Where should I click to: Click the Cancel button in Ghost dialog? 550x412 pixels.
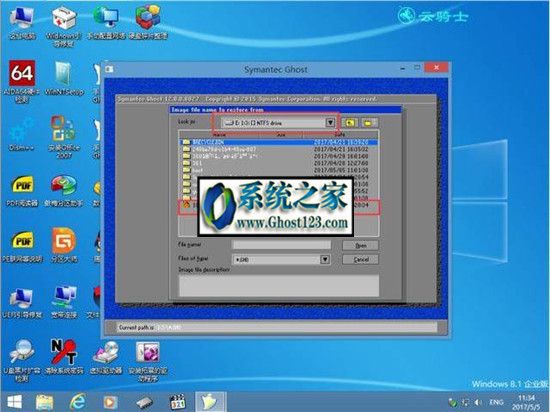click(361, 259)
